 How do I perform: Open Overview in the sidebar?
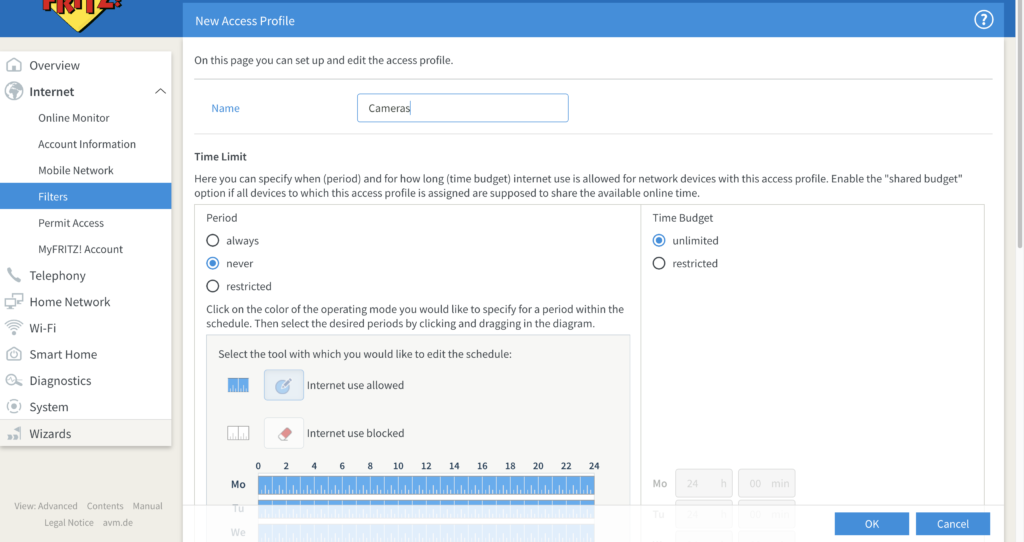pos(54,65)
